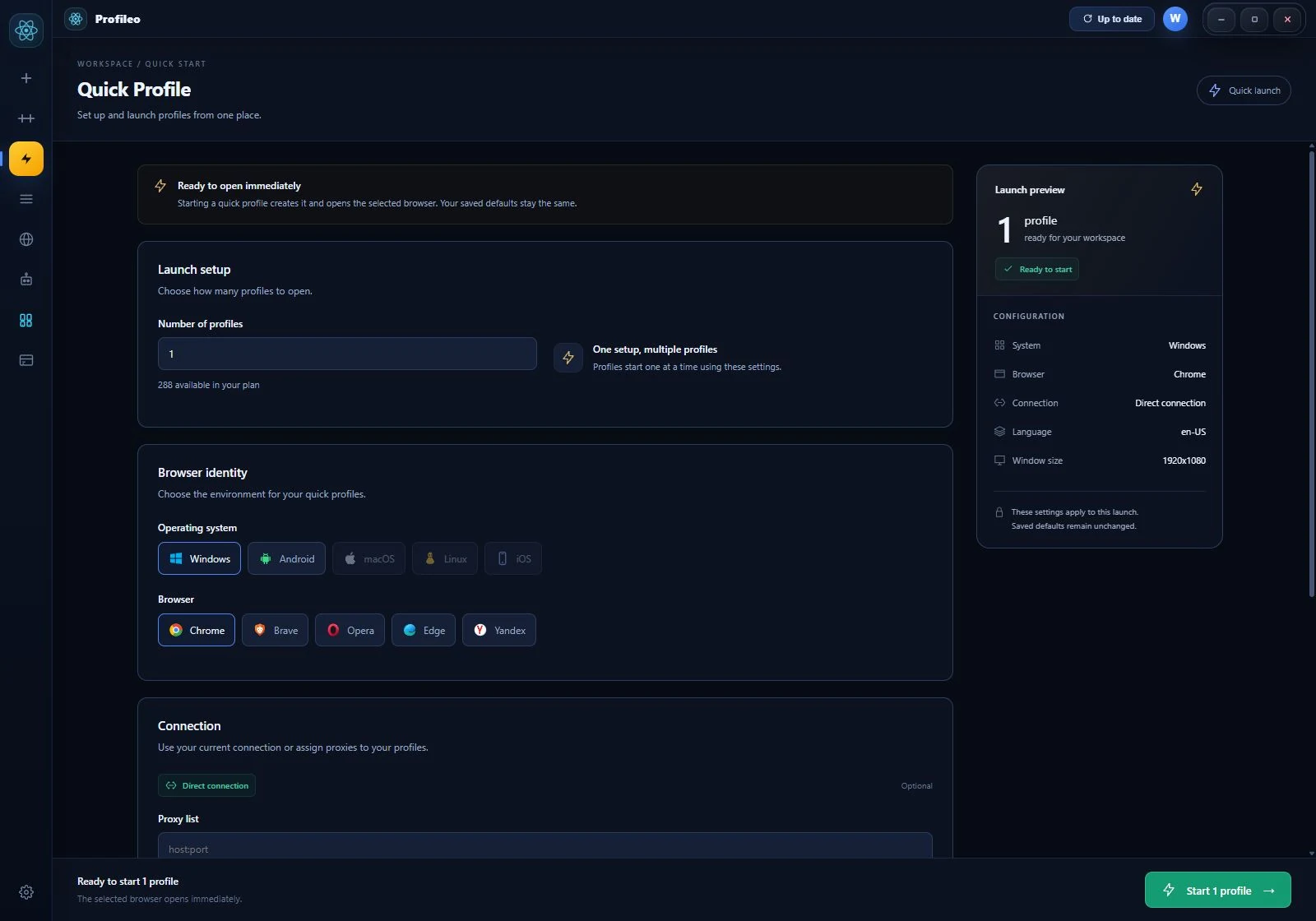The image size is (1316, 921).
Task: Choose Brave browser
Action: [275, 630]
